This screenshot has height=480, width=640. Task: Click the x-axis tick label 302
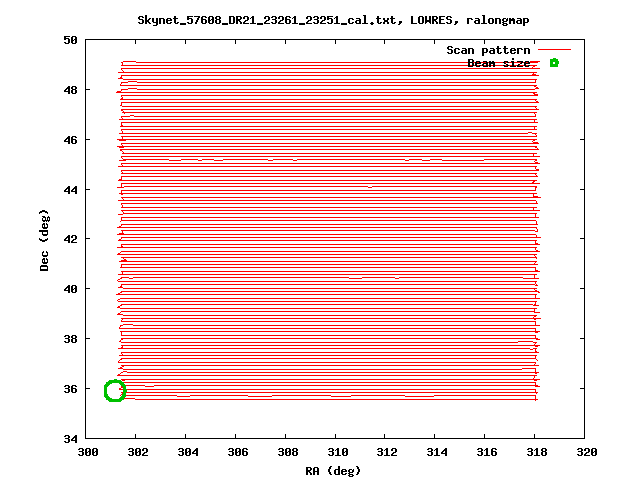[138, 452]
